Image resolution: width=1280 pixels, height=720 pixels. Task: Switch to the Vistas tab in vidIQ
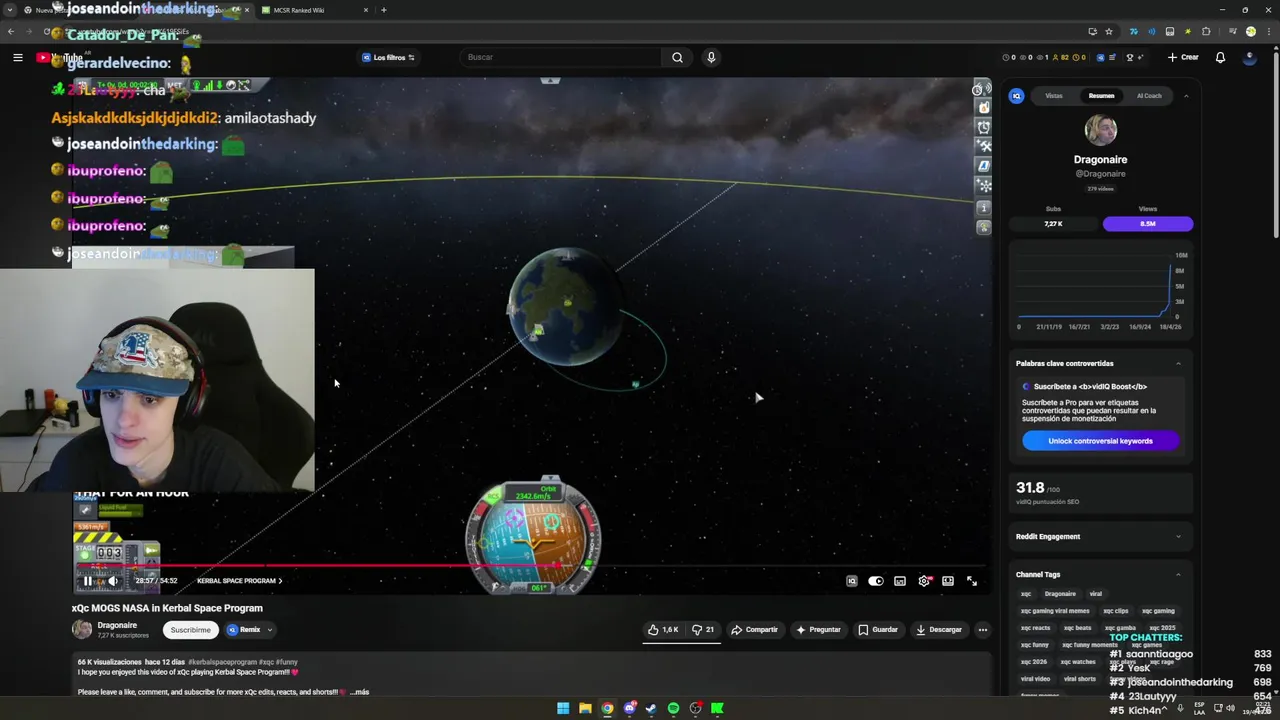[1054, 96]
